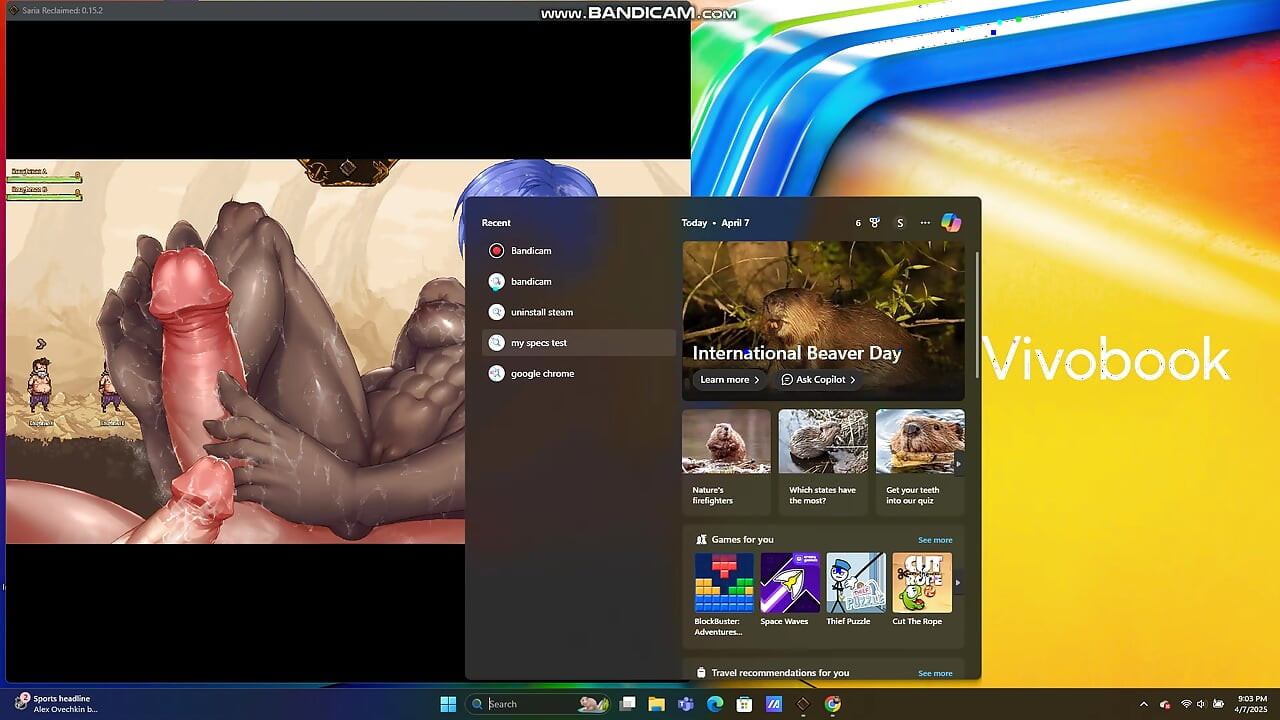Image resolution: width=1280 pixels, height=720 pixels.
Task: Open the Windows Start menu
Action: click(448, 704)
